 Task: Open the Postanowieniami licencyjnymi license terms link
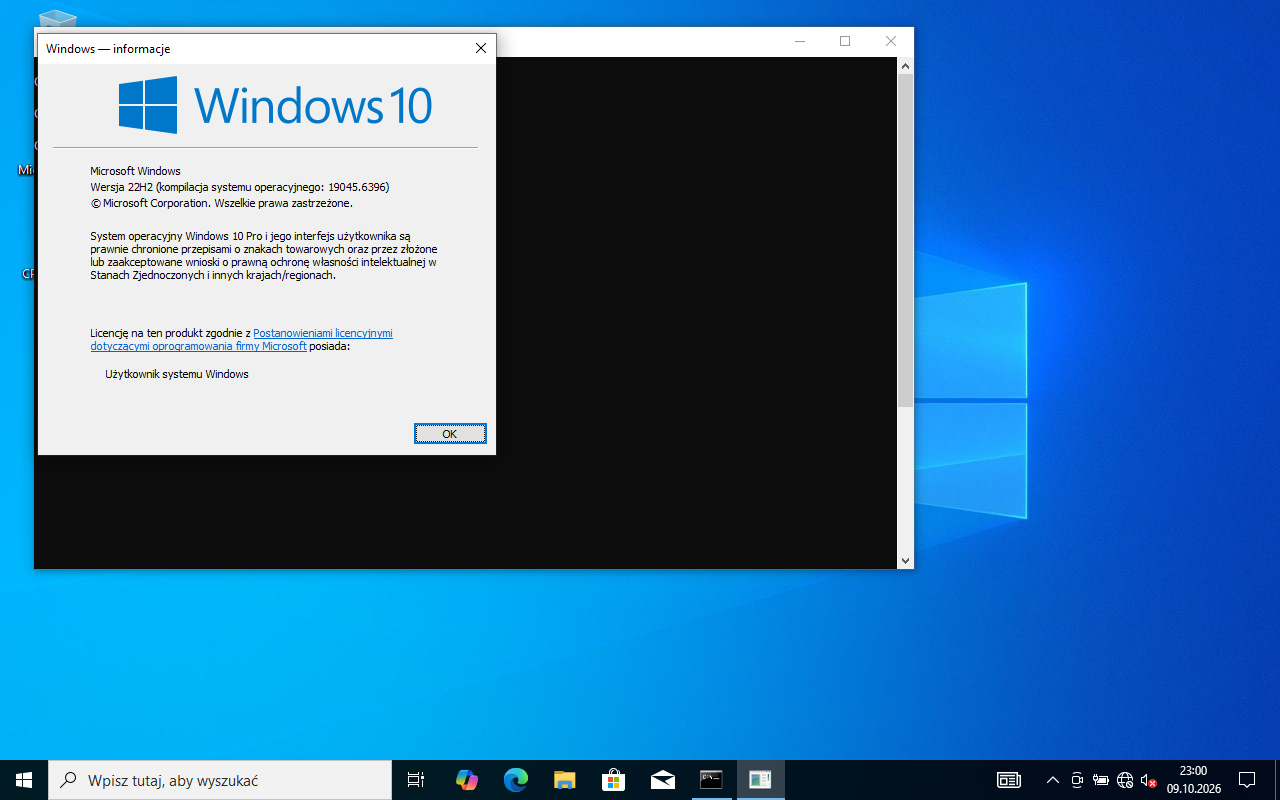pos(241,340)
